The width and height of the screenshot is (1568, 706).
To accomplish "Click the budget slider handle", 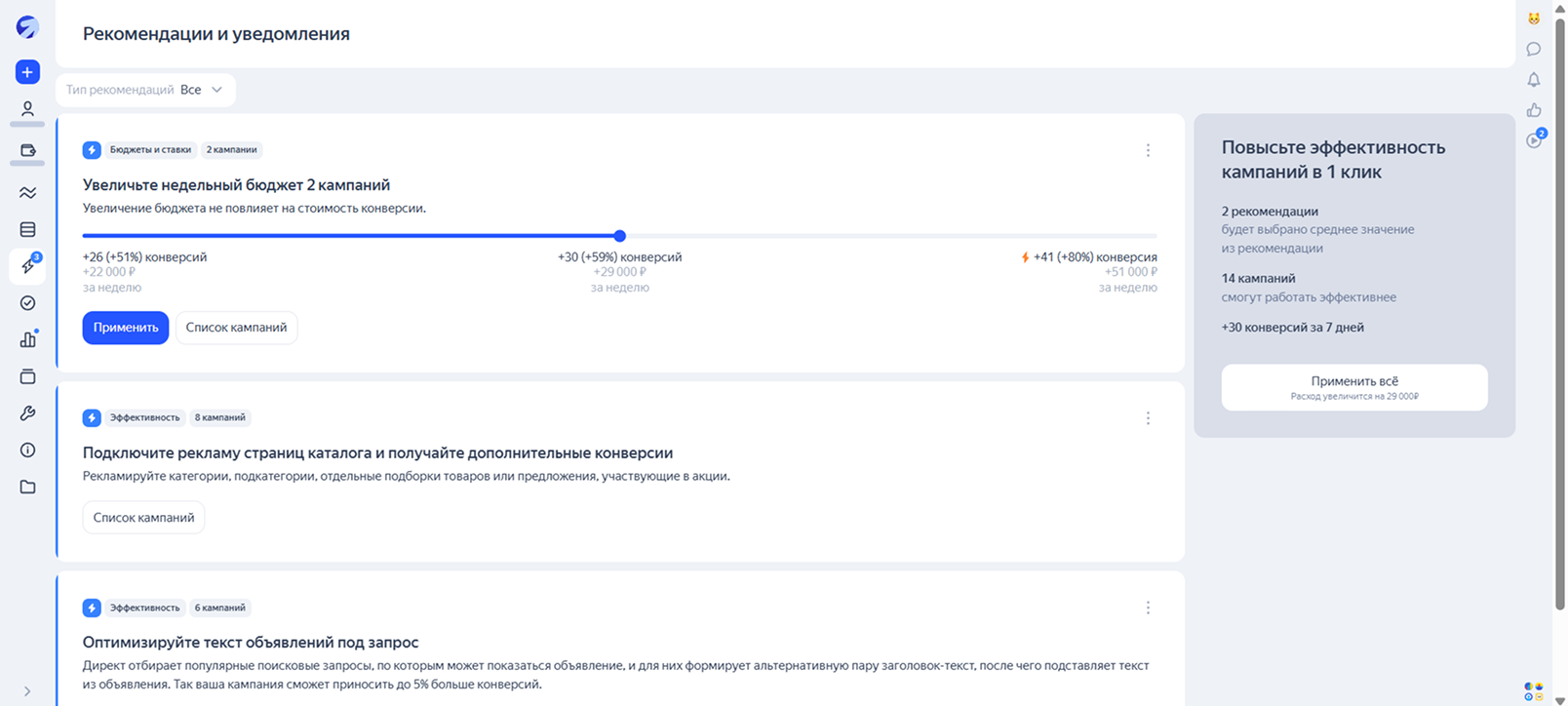I will 620,236.
